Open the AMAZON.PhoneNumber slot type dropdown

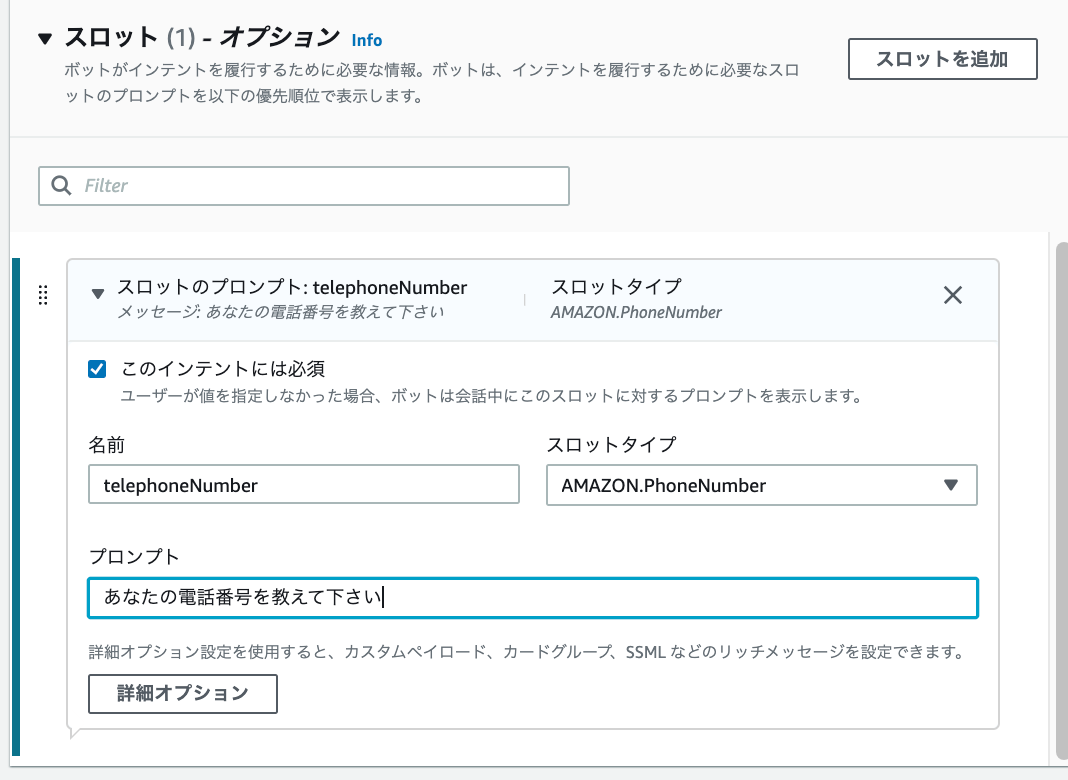(762, 485)
